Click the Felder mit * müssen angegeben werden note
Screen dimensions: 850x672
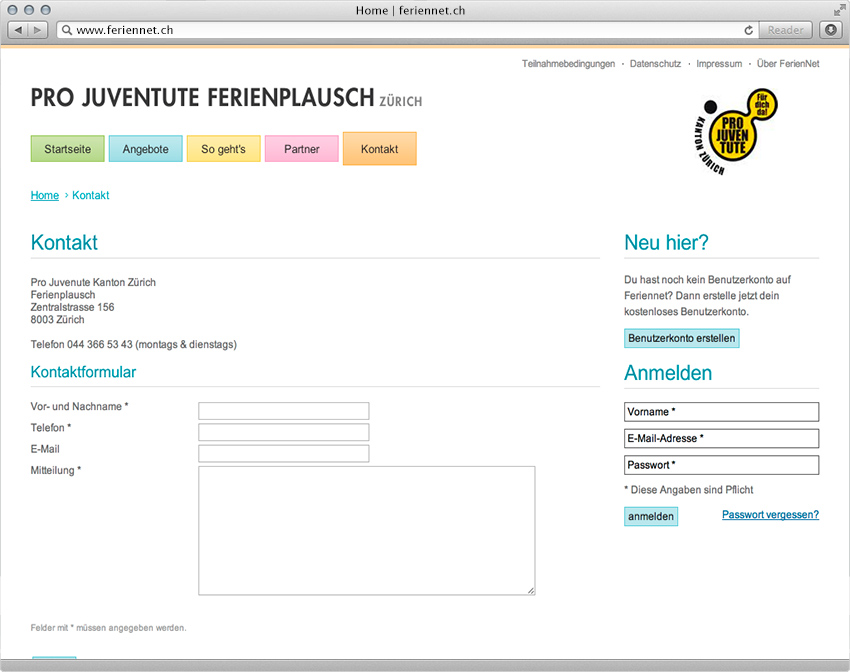click(x=108, y=628)
